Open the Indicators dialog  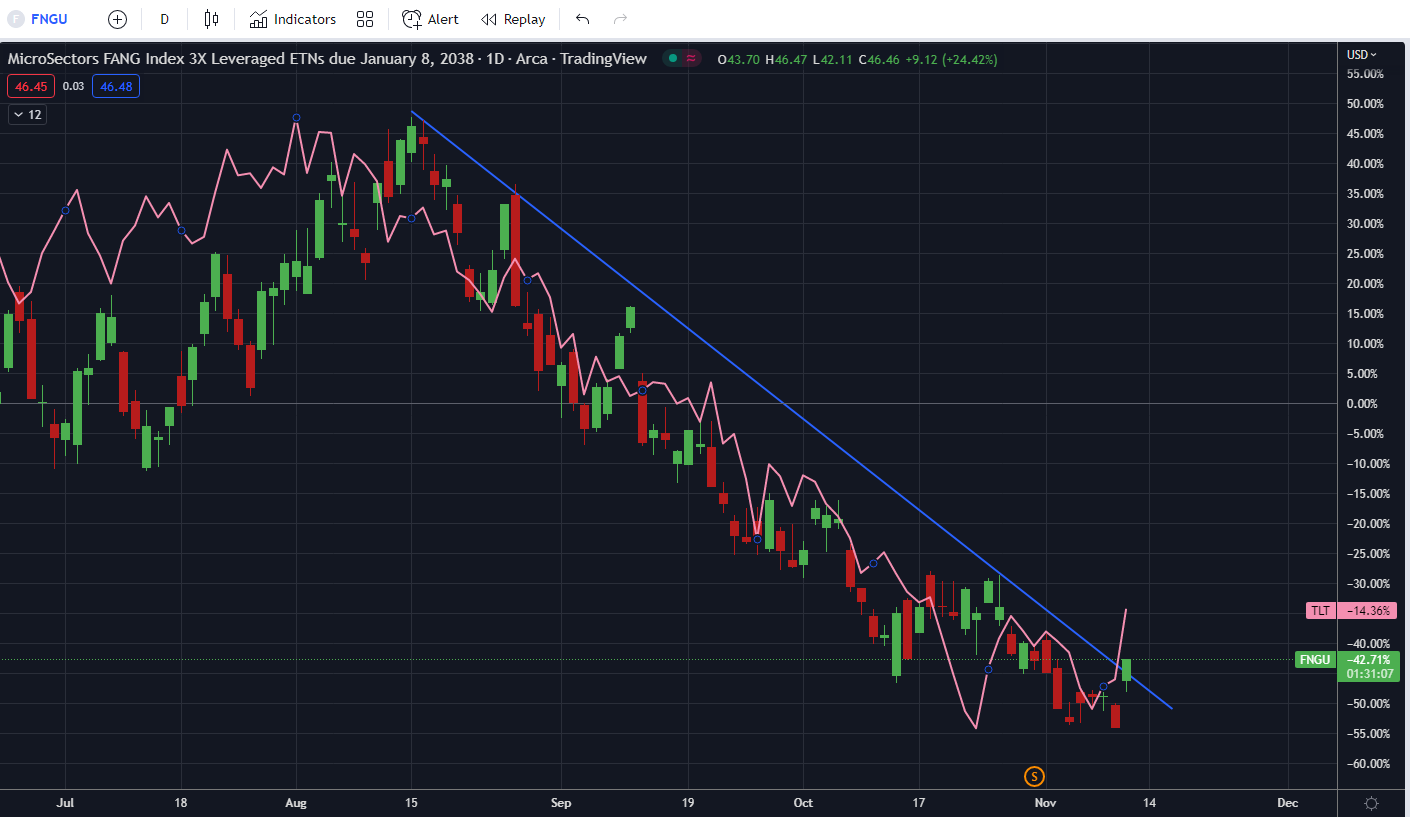pos(293,19)
